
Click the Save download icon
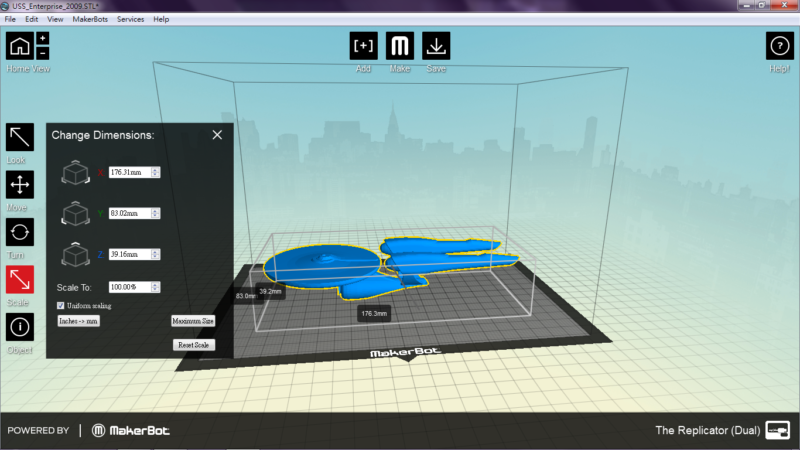pos(436,46)
